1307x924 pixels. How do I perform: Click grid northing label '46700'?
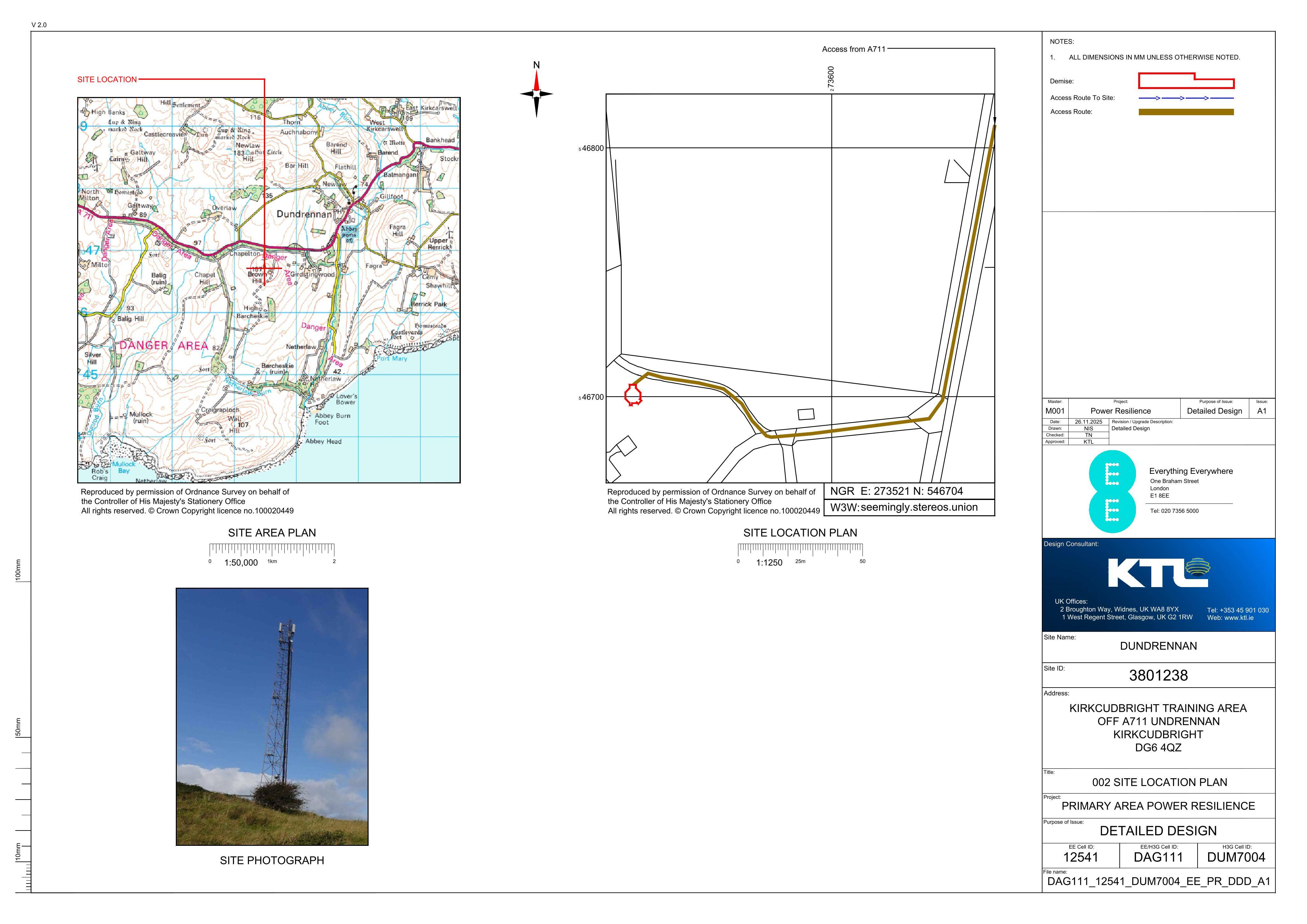[592, 397]
